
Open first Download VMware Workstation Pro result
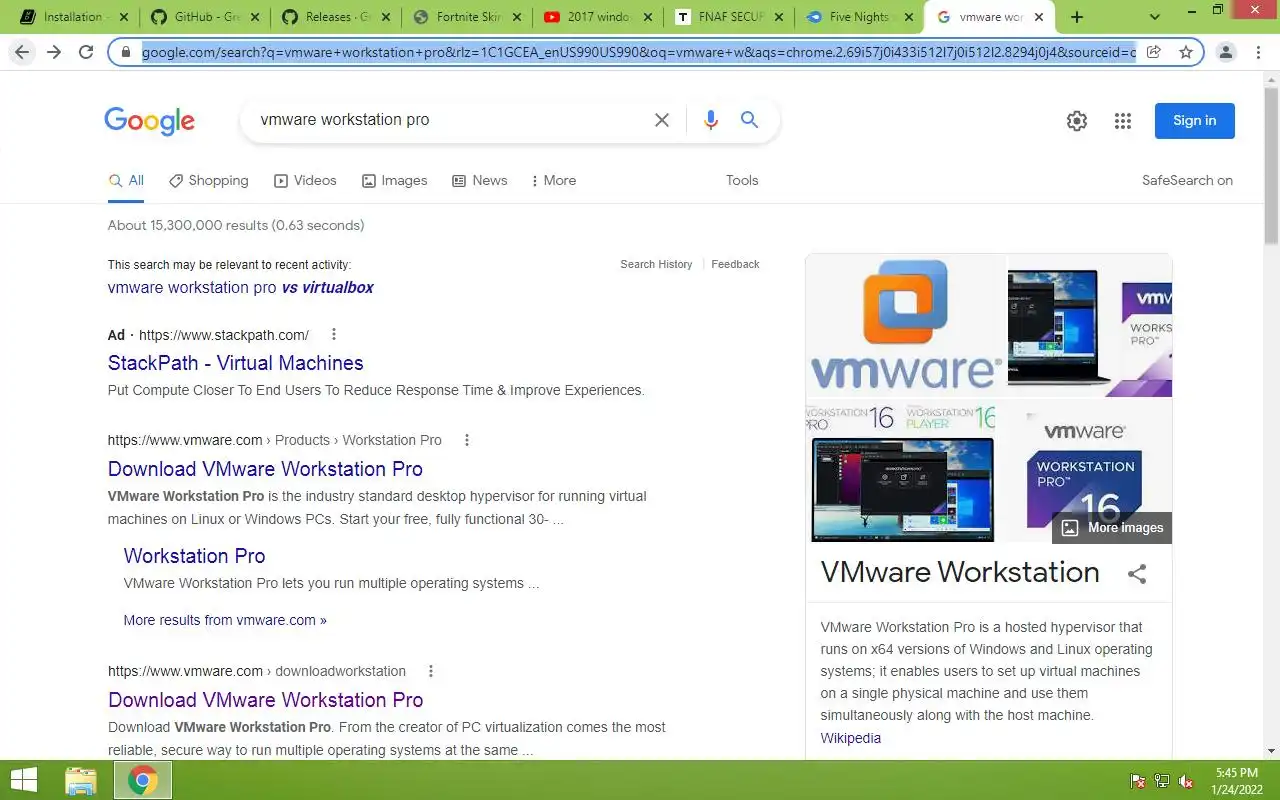click(265, 469)
